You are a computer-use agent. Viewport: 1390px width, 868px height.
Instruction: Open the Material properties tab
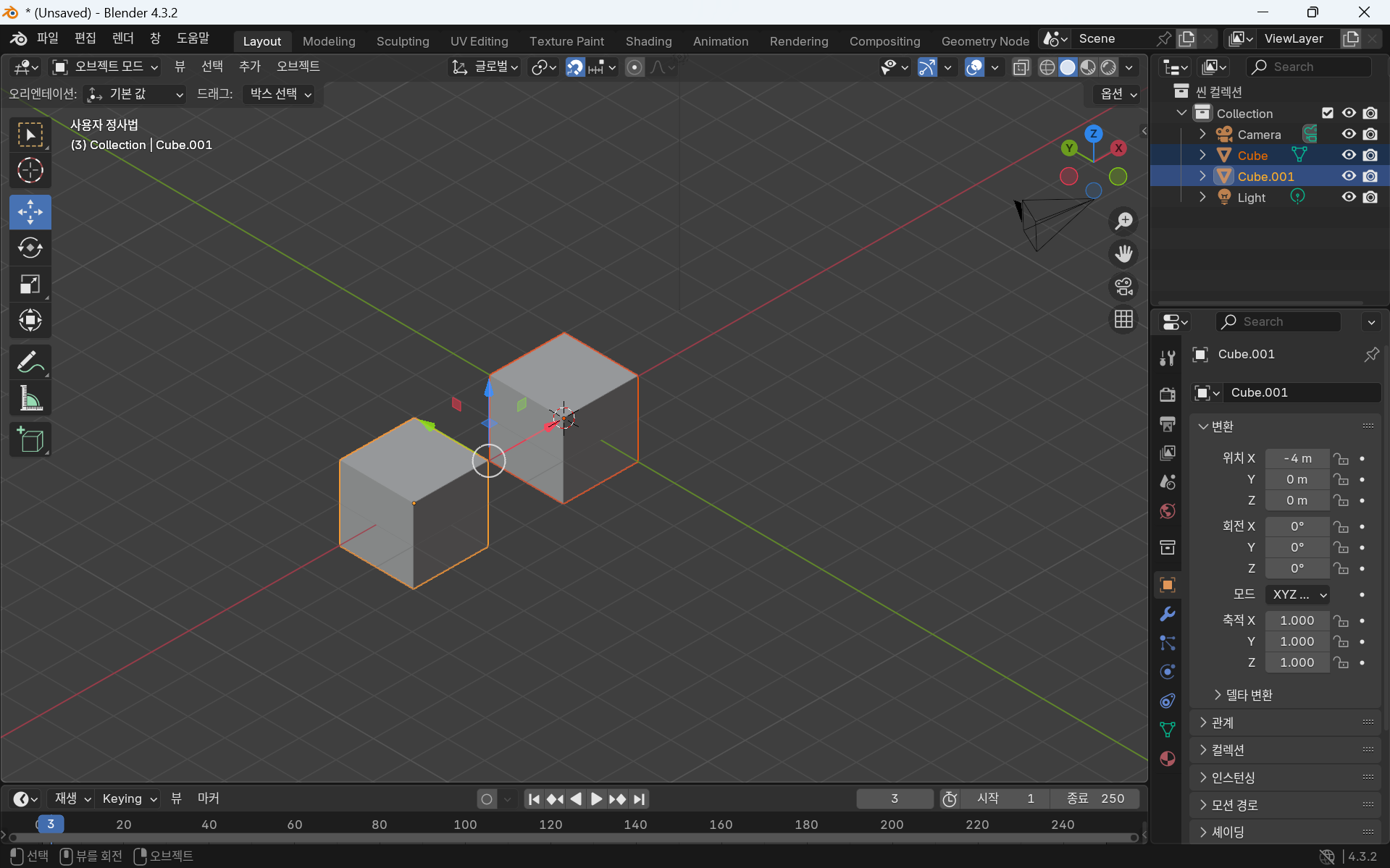click(1167, 759)
